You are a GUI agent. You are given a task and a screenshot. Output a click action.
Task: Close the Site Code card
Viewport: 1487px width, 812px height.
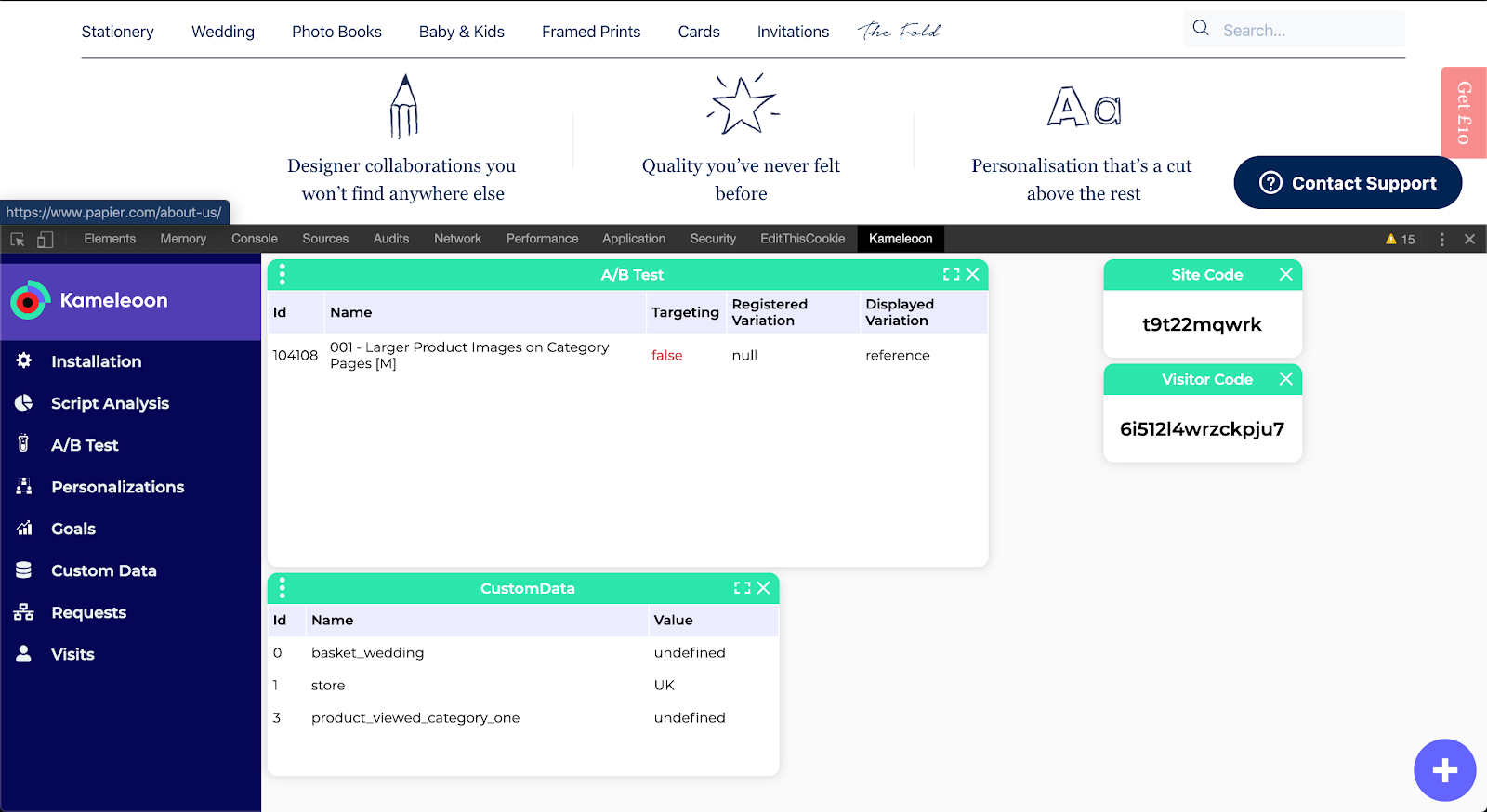click(1285, 274)
